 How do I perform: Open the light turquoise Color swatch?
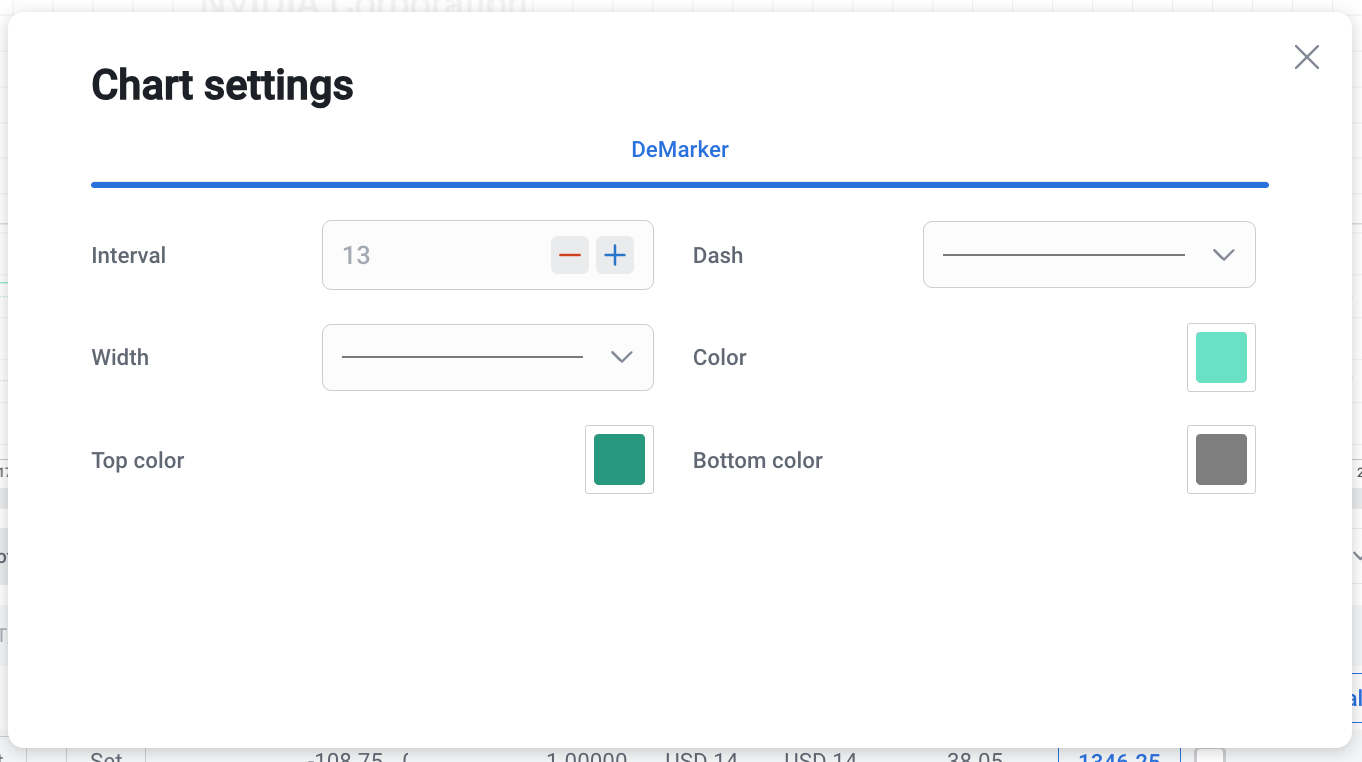(x=1221, y=357)
